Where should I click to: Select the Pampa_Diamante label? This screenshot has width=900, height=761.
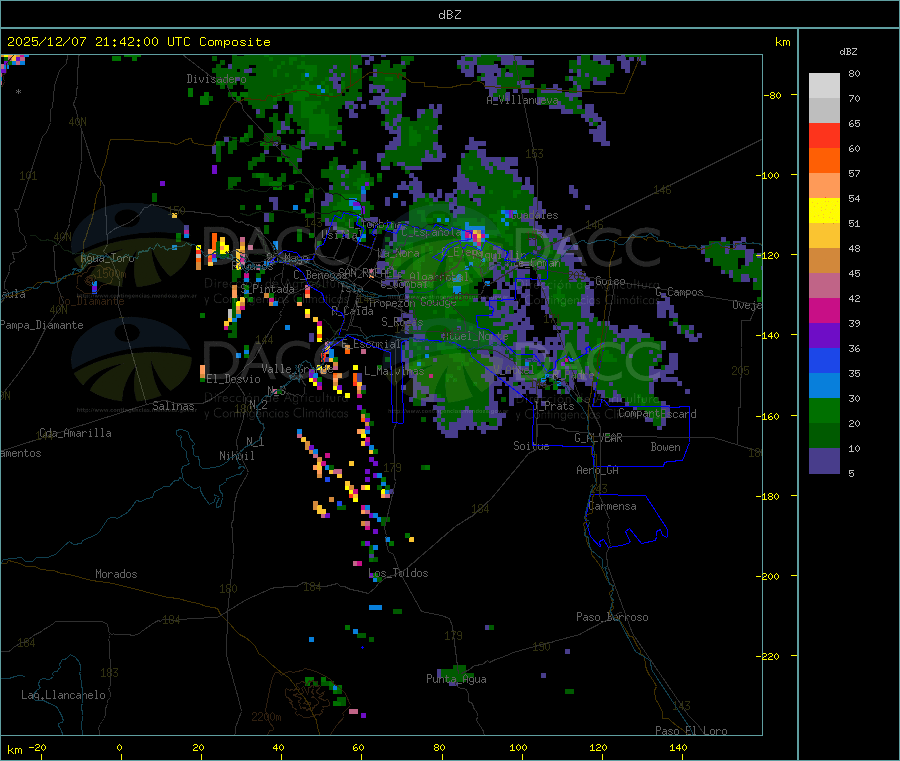coord(41,325)
